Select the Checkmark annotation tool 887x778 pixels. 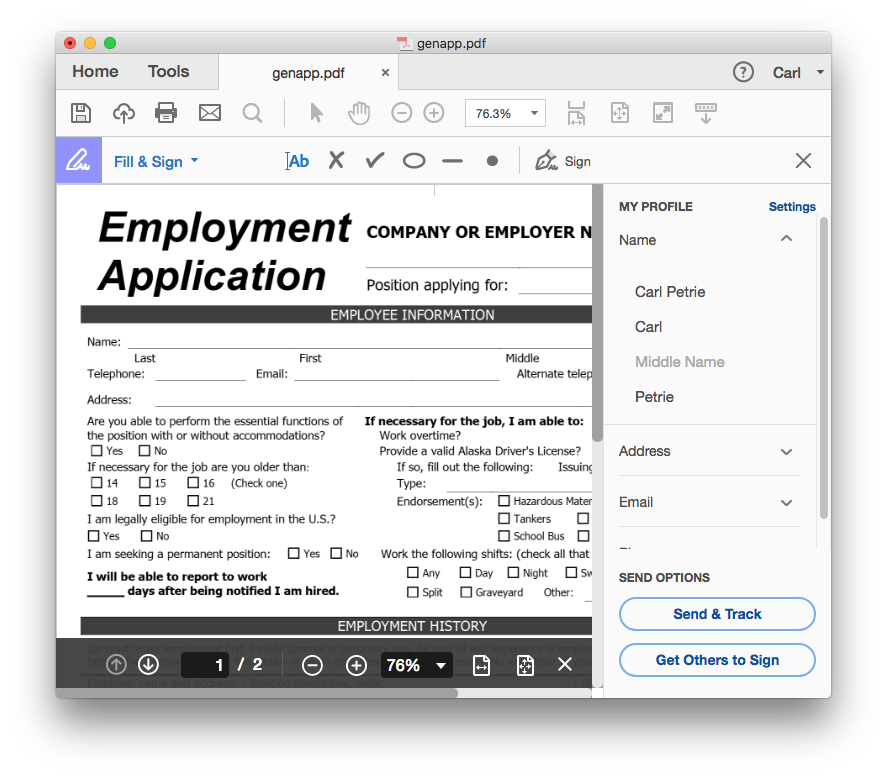[x=374, y=160]
